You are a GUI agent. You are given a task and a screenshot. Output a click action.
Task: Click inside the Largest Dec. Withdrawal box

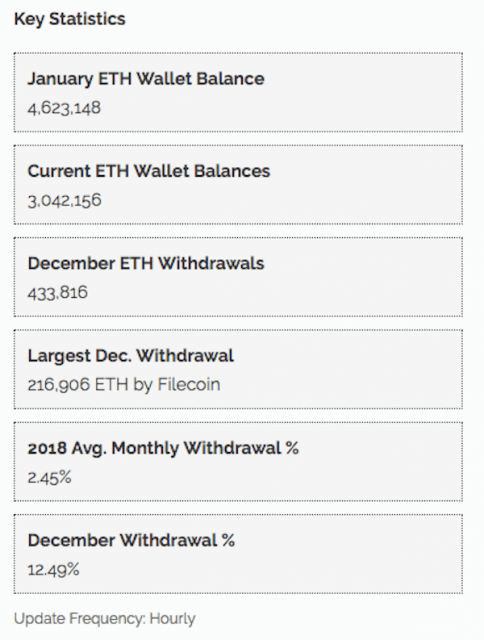[238, 369]
